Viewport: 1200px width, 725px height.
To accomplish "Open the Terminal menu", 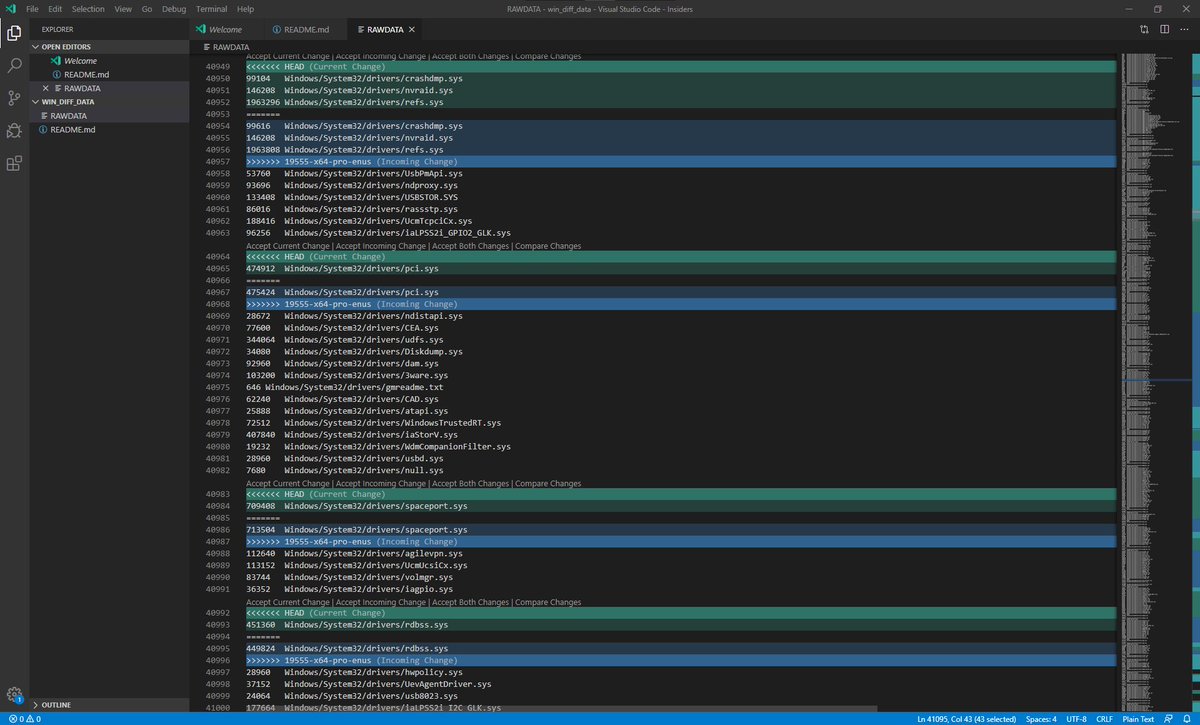I will tap(210, 8).
